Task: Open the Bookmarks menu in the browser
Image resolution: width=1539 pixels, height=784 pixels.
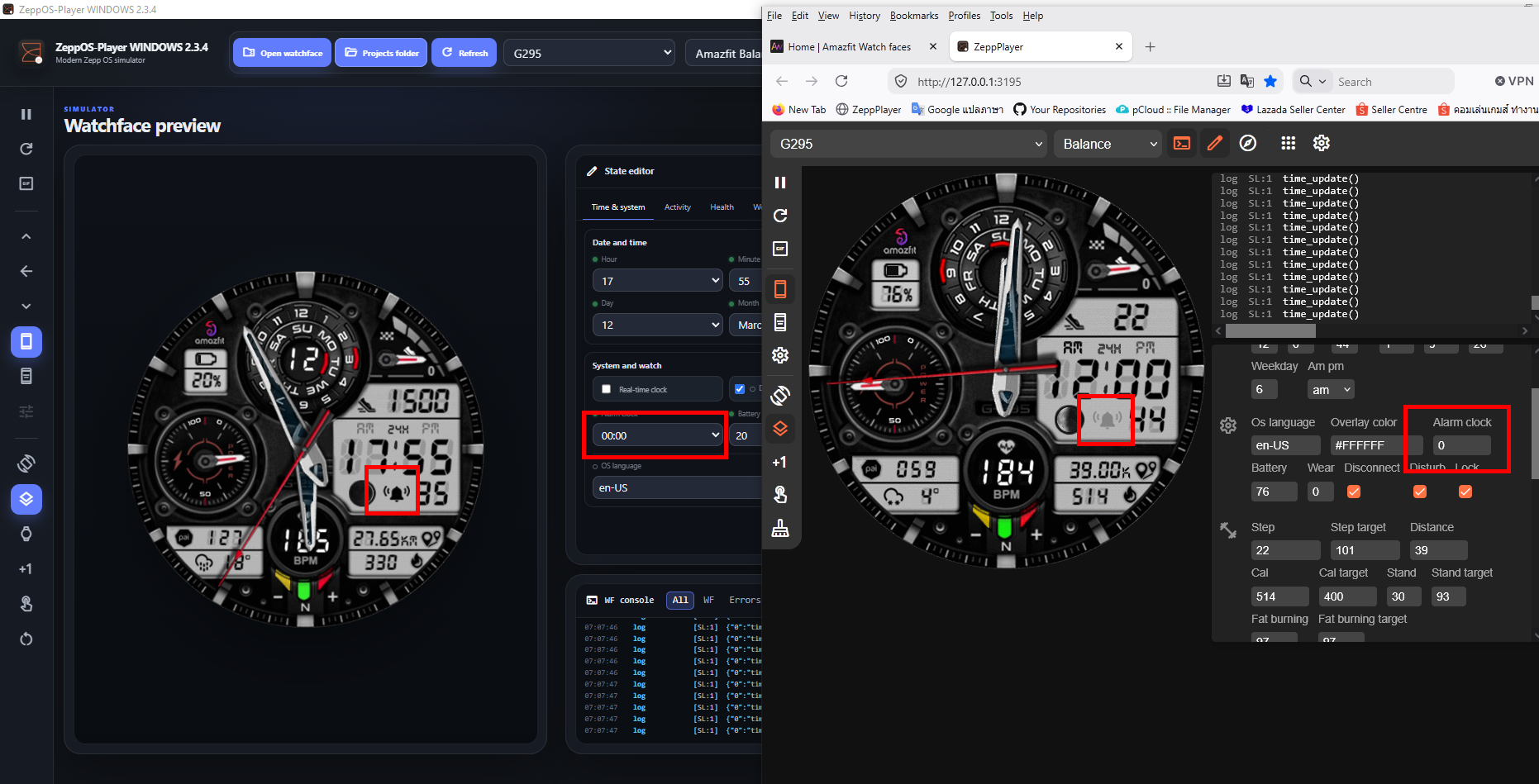Action: tap(914, 16)
